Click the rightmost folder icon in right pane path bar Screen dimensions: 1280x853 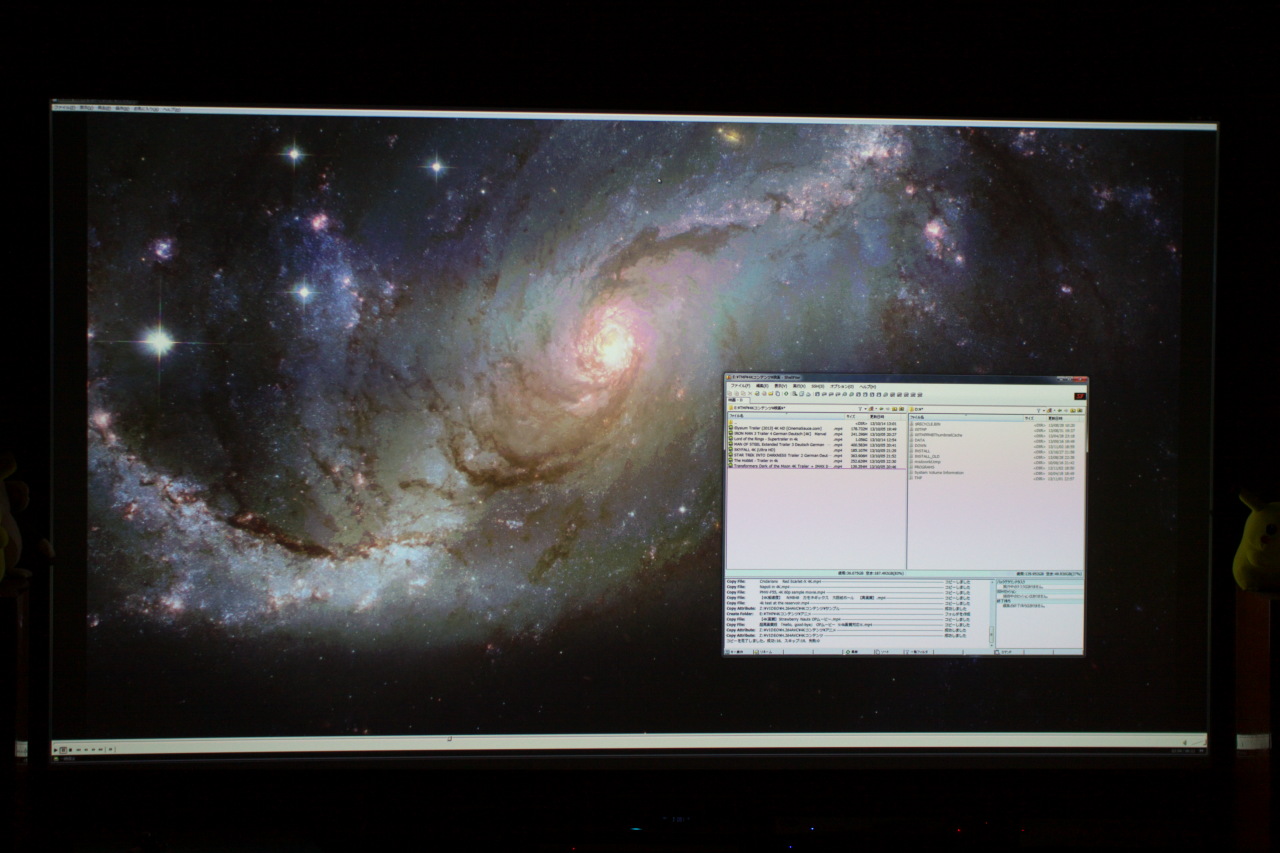pyautogui.click(x=1081, y=409)
